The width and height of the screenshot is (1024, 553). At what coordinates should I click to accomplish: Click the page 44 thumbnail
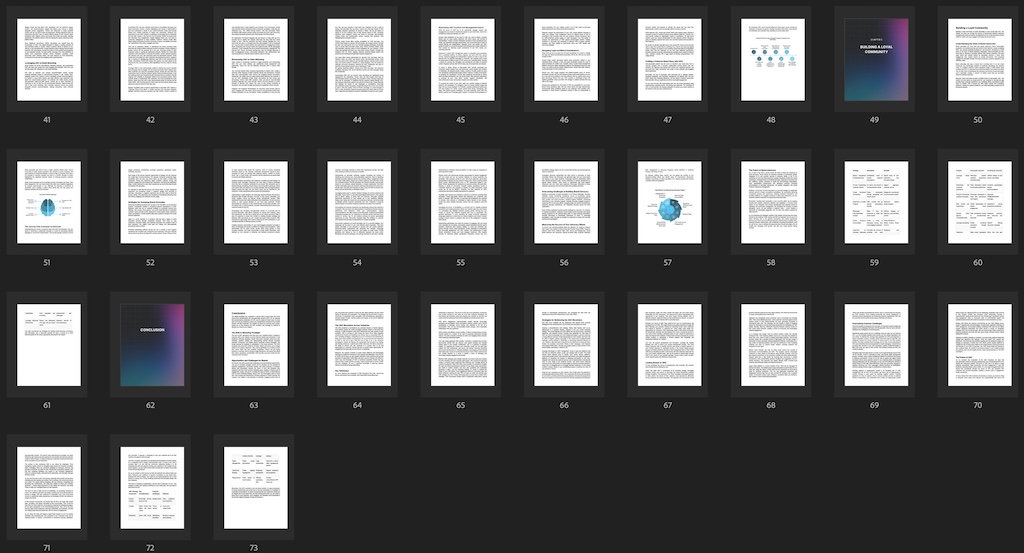[x=358, y=60]
